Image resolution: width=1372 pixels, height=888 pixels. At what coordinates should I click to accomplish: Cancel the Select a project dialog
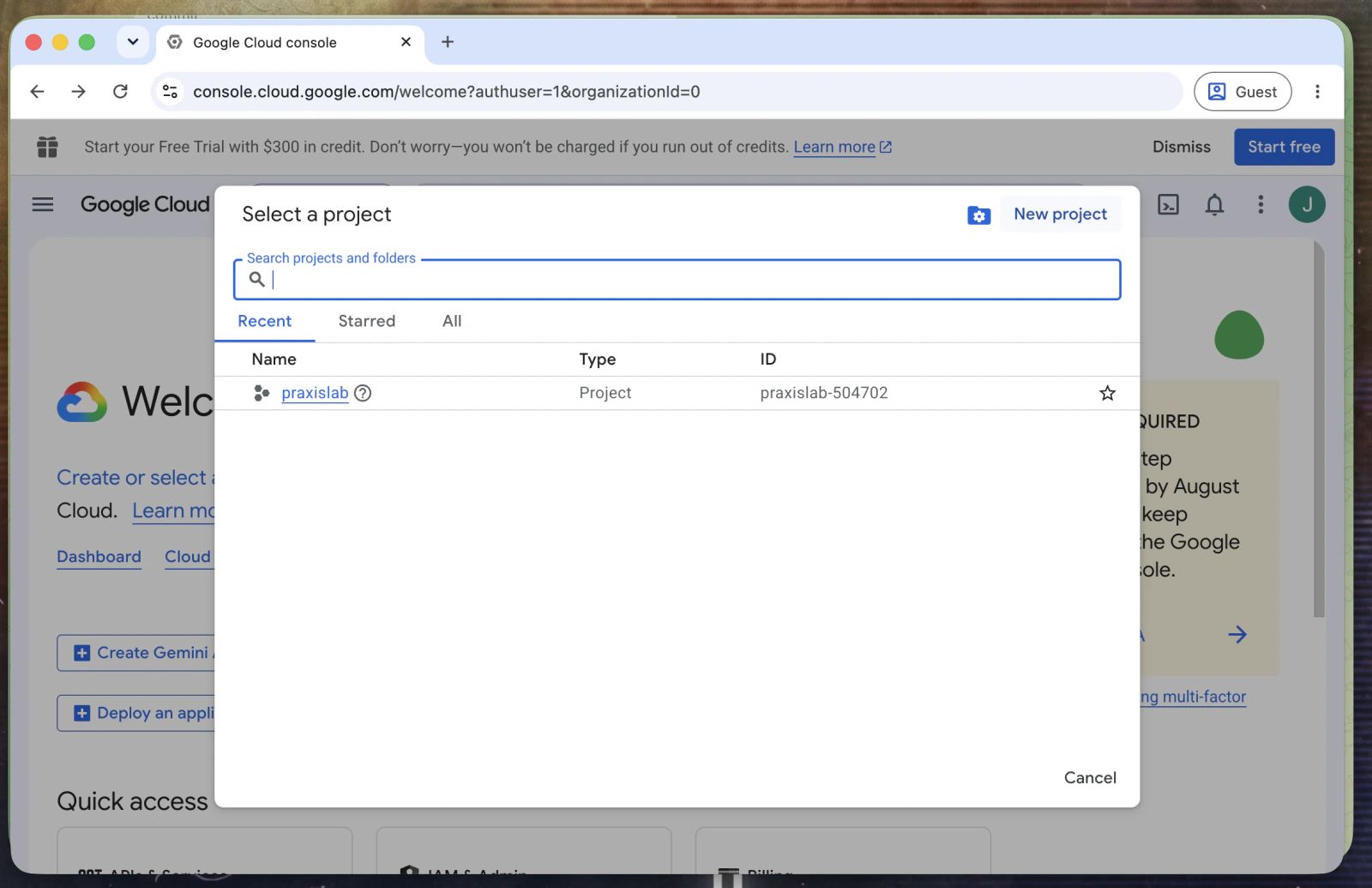[1090, 777]
